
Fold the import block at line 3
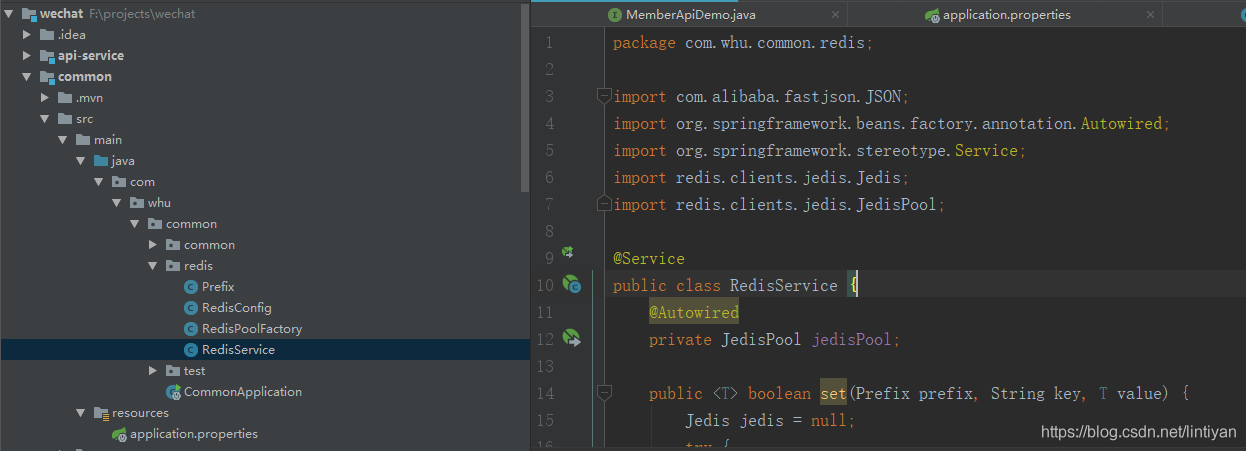603,96
